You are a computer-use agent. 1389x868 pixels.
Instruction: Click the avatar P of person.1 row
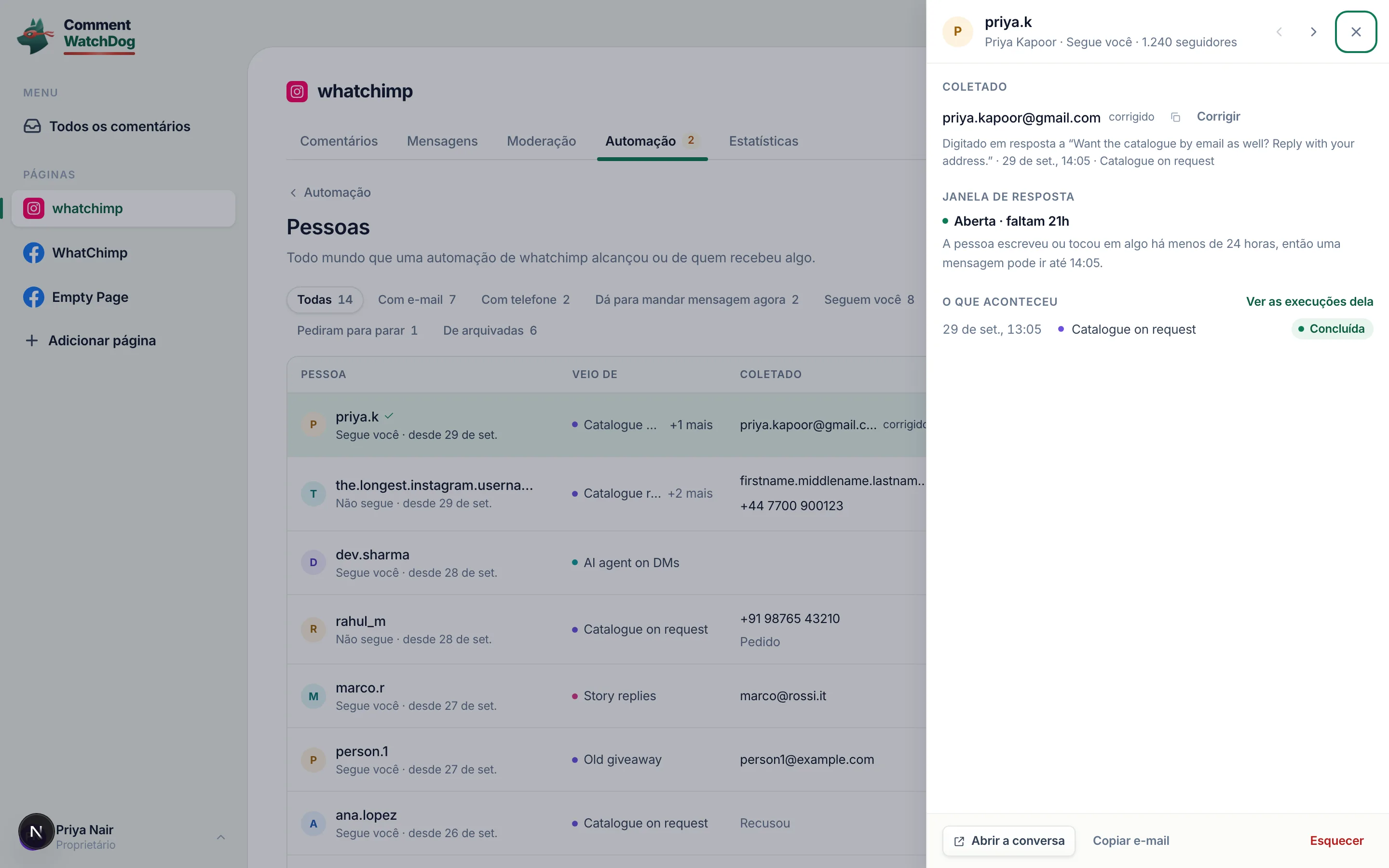[x=313, y=760]
